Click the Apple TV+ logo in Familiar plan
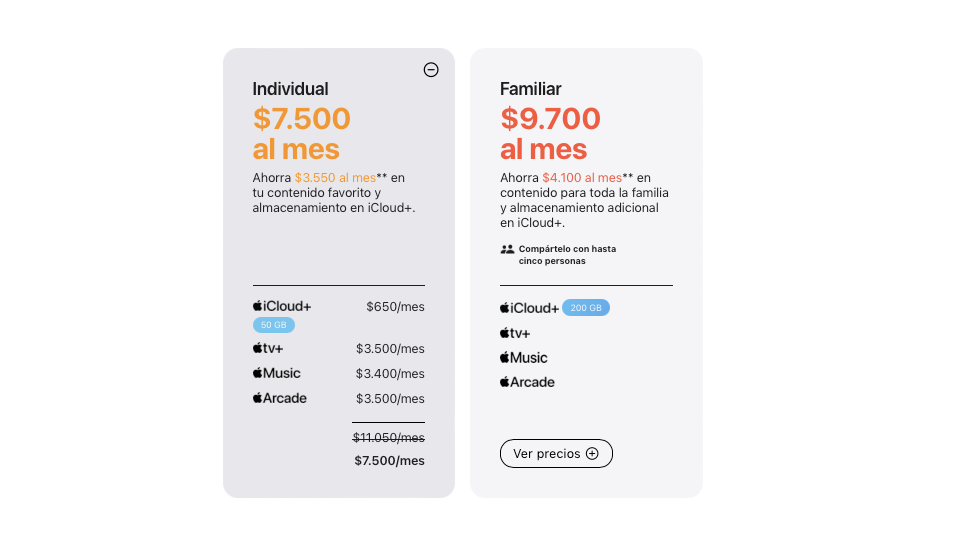The height and width of the screenshot is (543, 969). [x=515, y=333]
